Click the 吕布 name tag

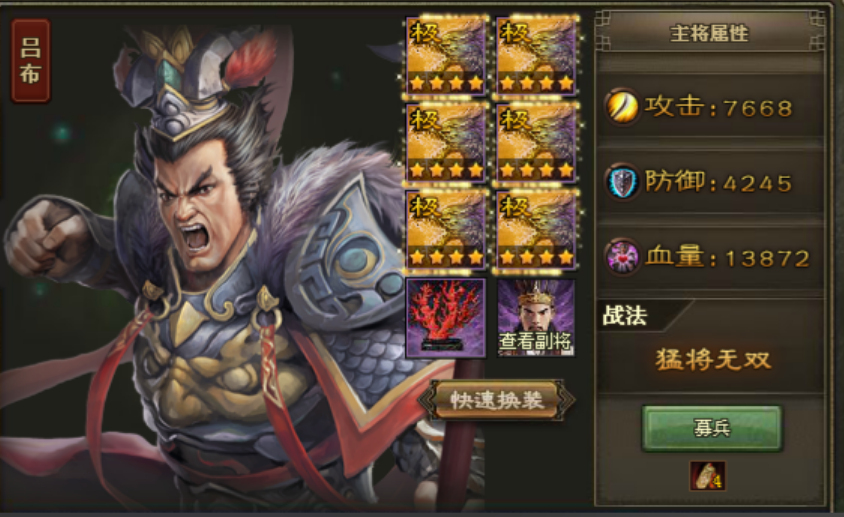coord(31,61)
